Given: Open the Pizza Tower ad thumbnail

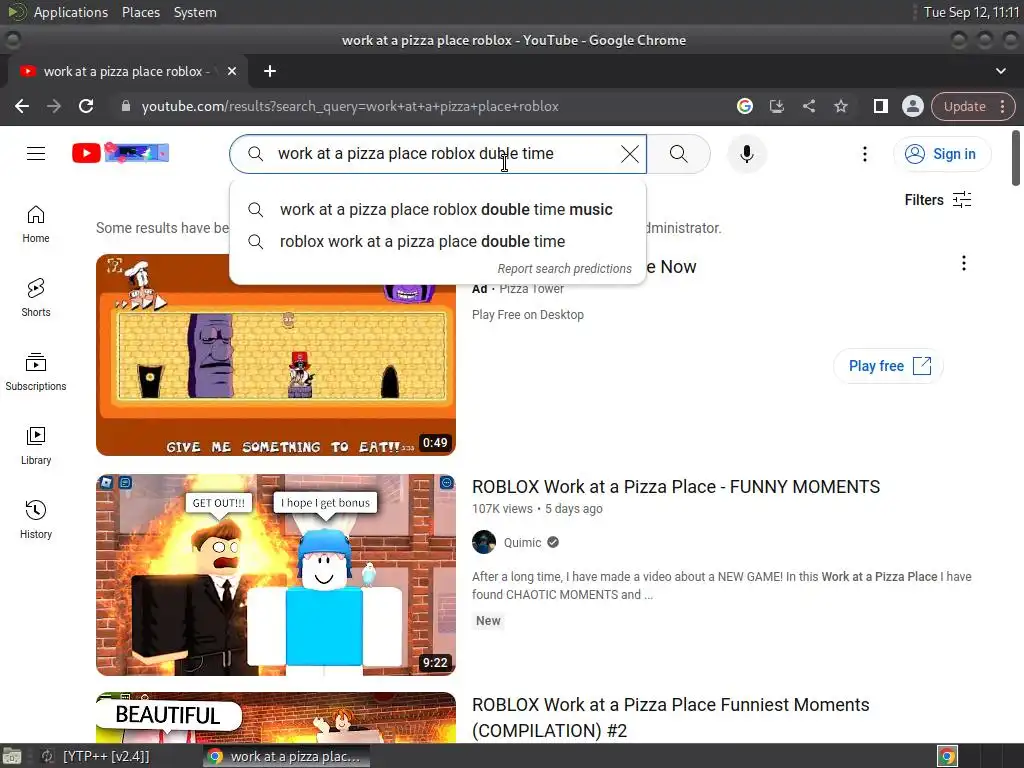Looking at the screenshot, I should tap(276, 355).
